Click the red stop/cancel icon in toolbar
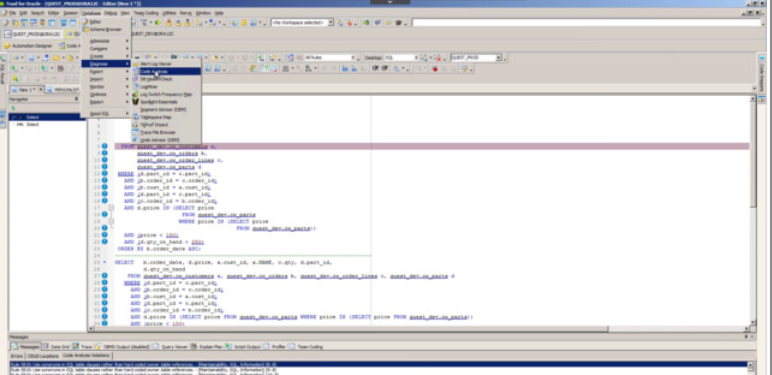 [x=435, y=69]
